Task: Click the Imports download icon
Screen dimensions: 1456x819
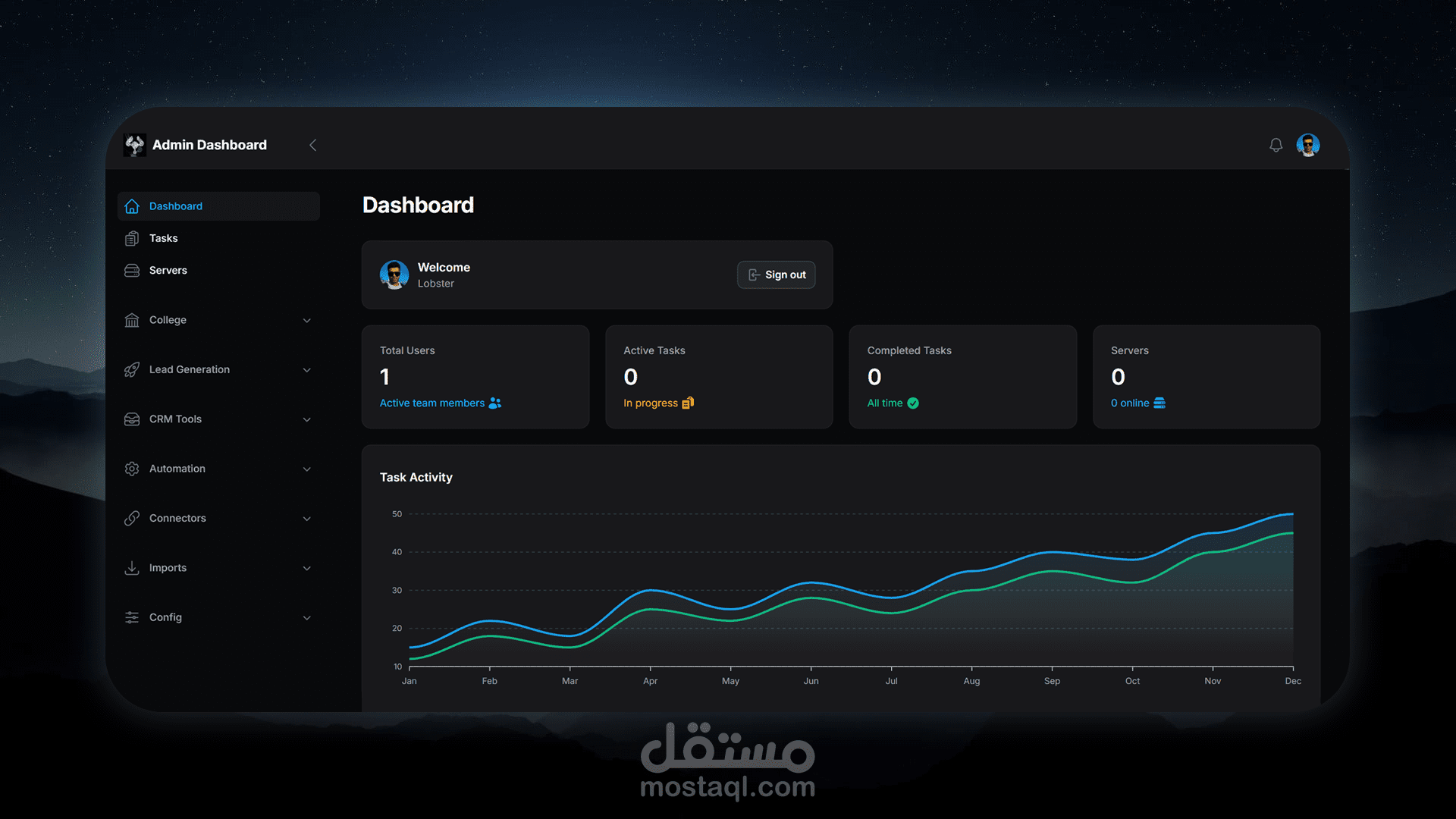Action: click(x=132, y=568)
